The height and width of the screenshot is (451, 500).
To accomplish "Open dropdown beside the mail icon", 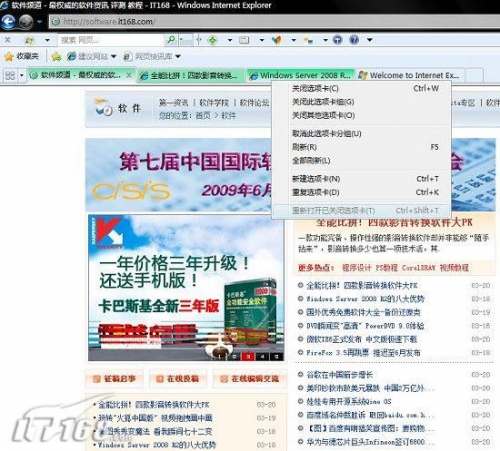I will click(x=262, y=40).
